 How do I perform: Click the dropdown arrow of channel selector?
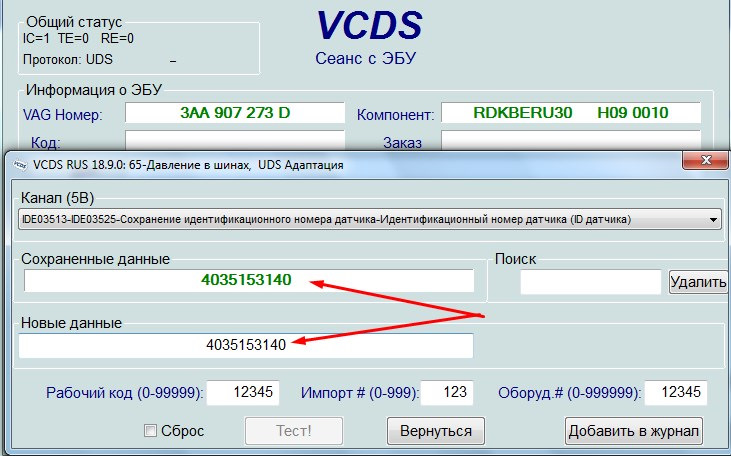713,220
